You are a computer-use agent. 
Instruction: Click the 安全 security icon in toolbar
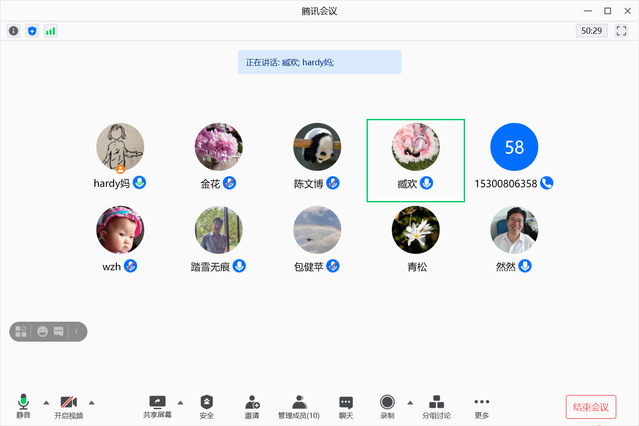tap(207, 405)
